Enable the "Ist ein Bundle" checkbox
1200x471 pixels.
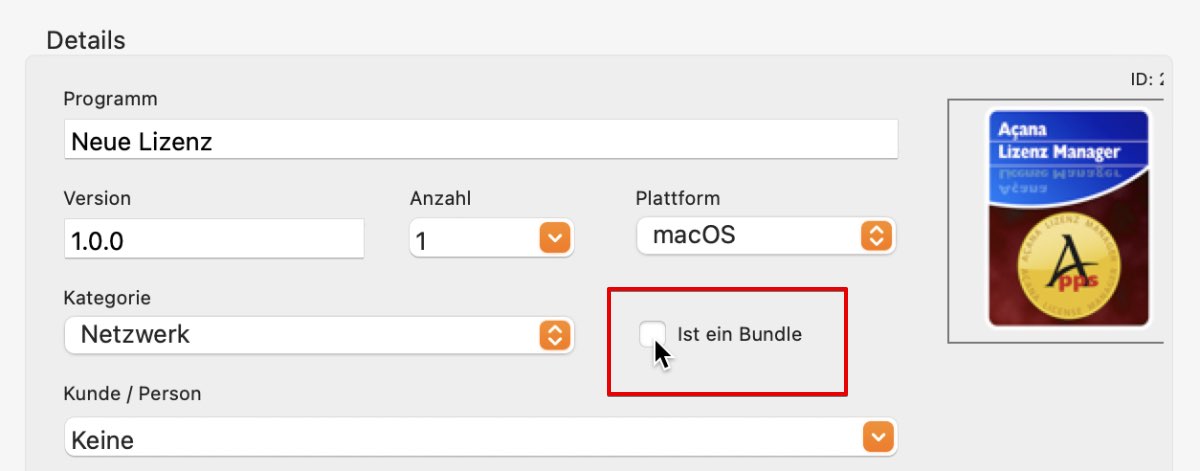653,334
